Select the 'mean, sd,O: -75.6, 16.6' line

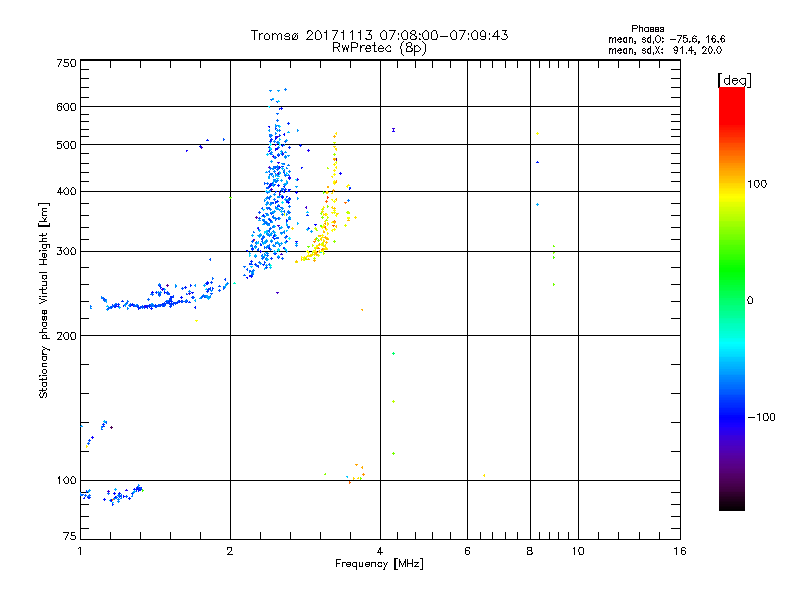click(666, 39)
